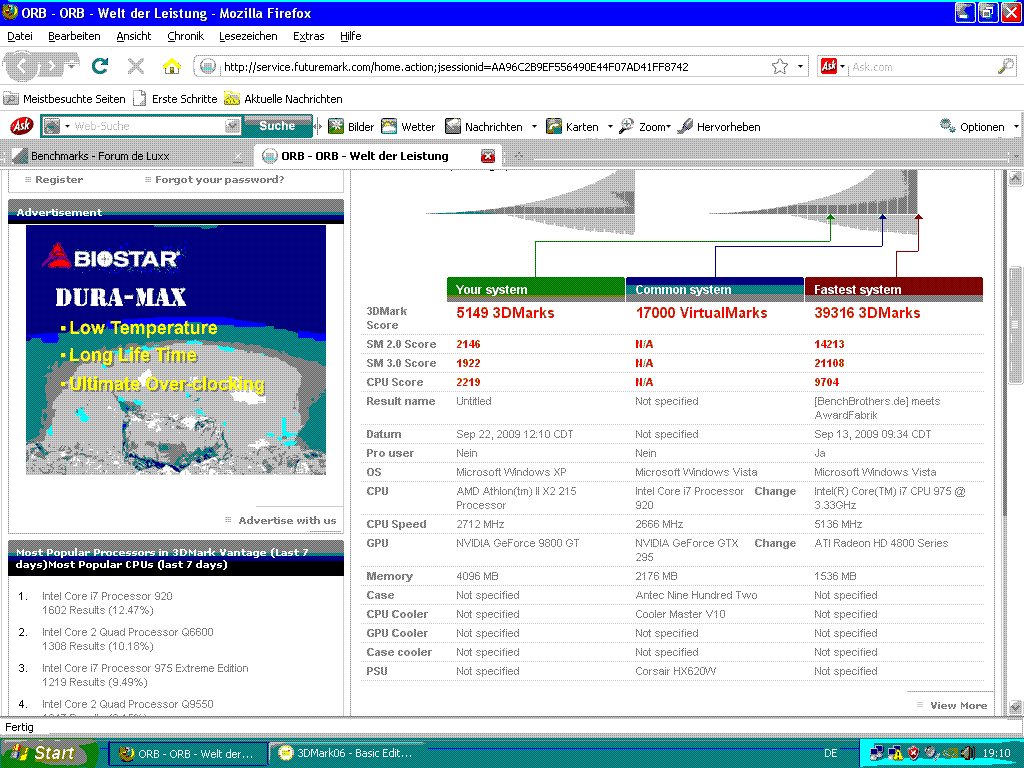Click Intel Core i7 Processor 920 entry
Image resolution: width=1024 pixels, height=768 pixels.
(x=107, y=596)
